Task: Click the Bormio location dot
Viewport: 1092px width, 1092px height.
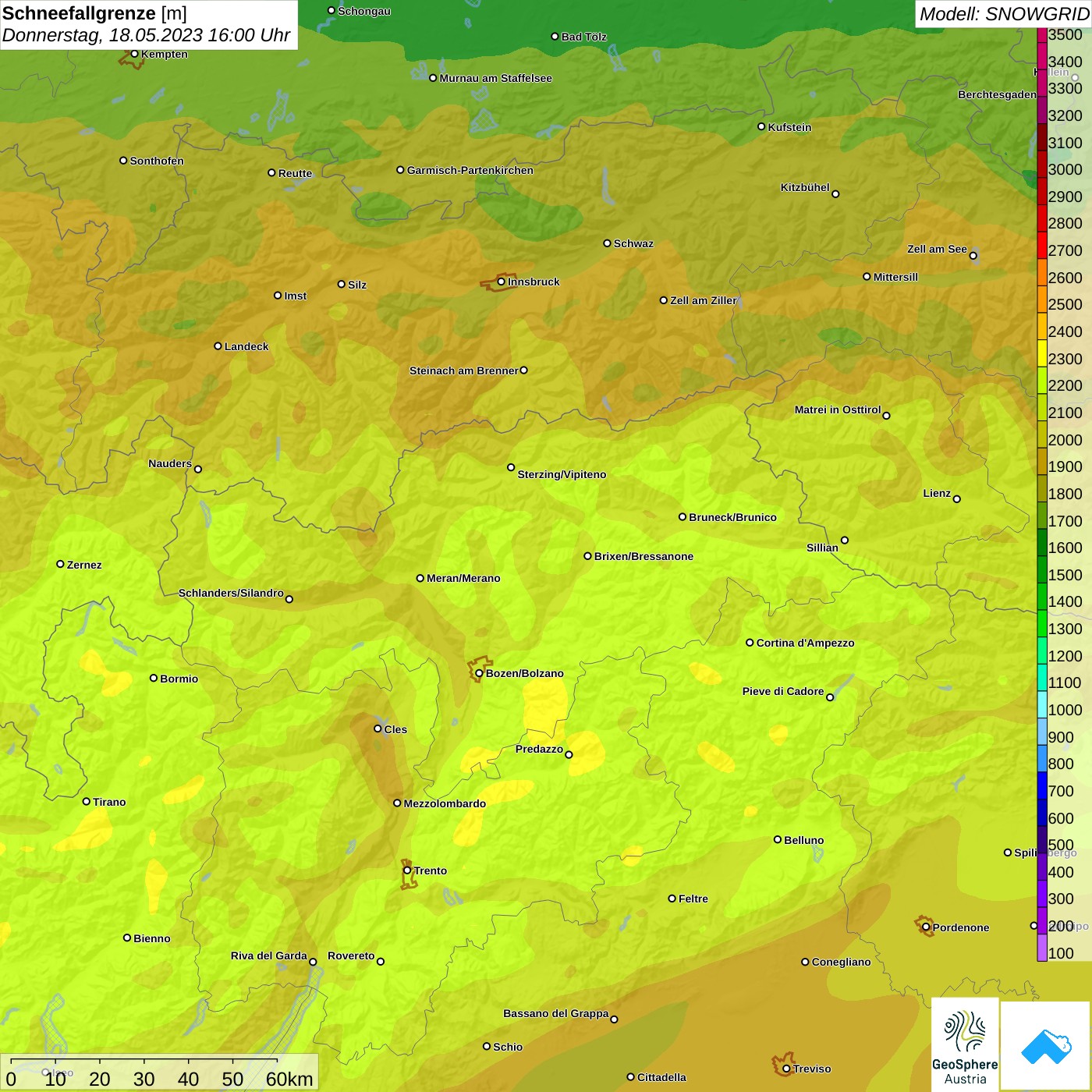Action: pos(154,678)
